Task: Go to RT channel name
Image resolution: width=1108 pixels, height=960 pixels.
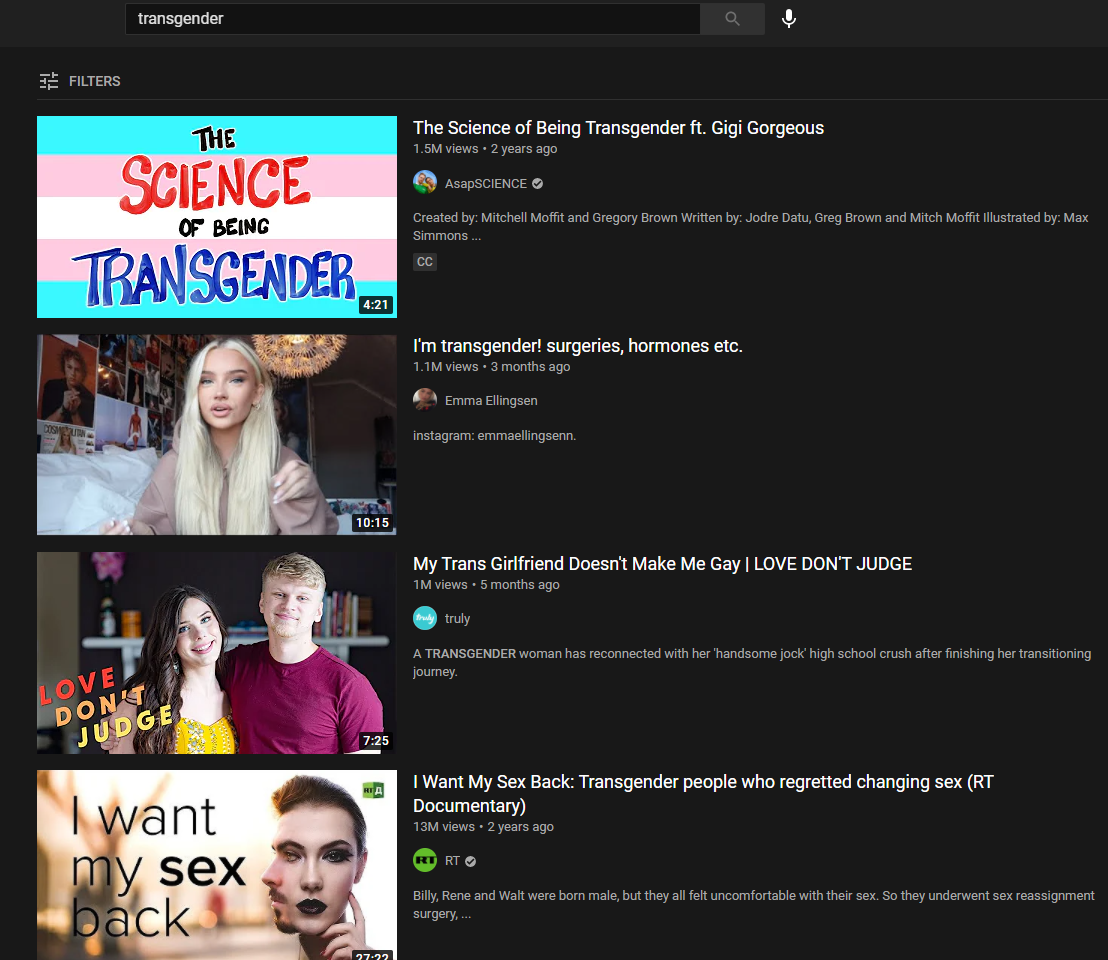Action: [452, 860]
